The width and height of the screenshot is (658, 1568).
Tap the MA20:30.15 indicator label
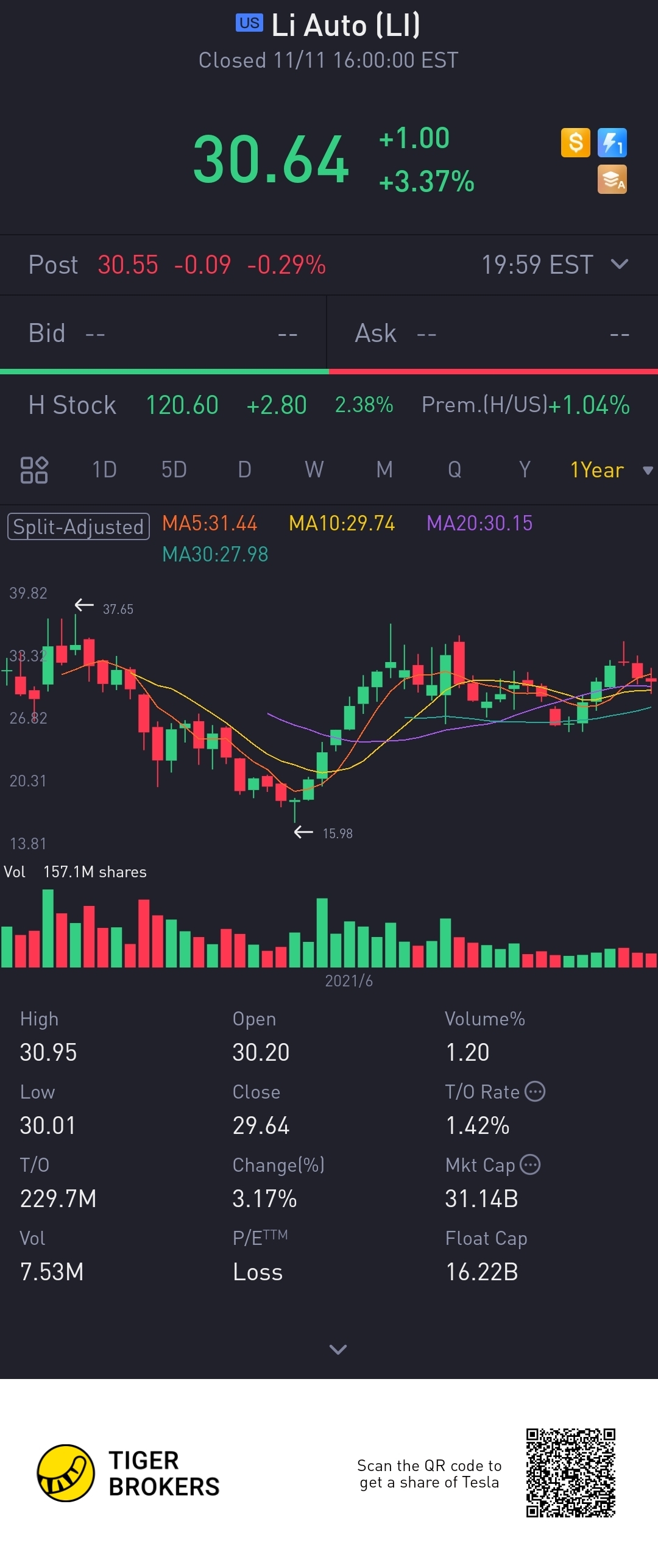(479, 523)
